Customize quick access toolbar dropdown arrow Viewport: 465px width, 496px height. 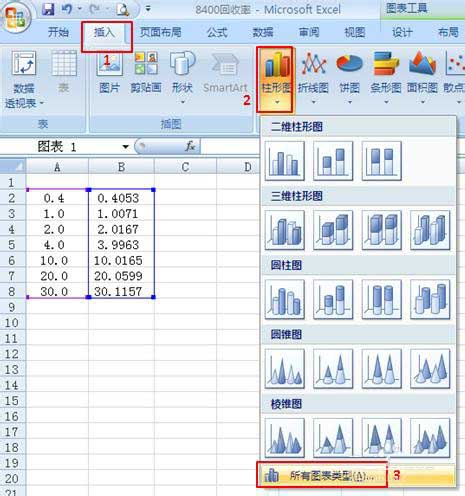[x=148, y=9]
